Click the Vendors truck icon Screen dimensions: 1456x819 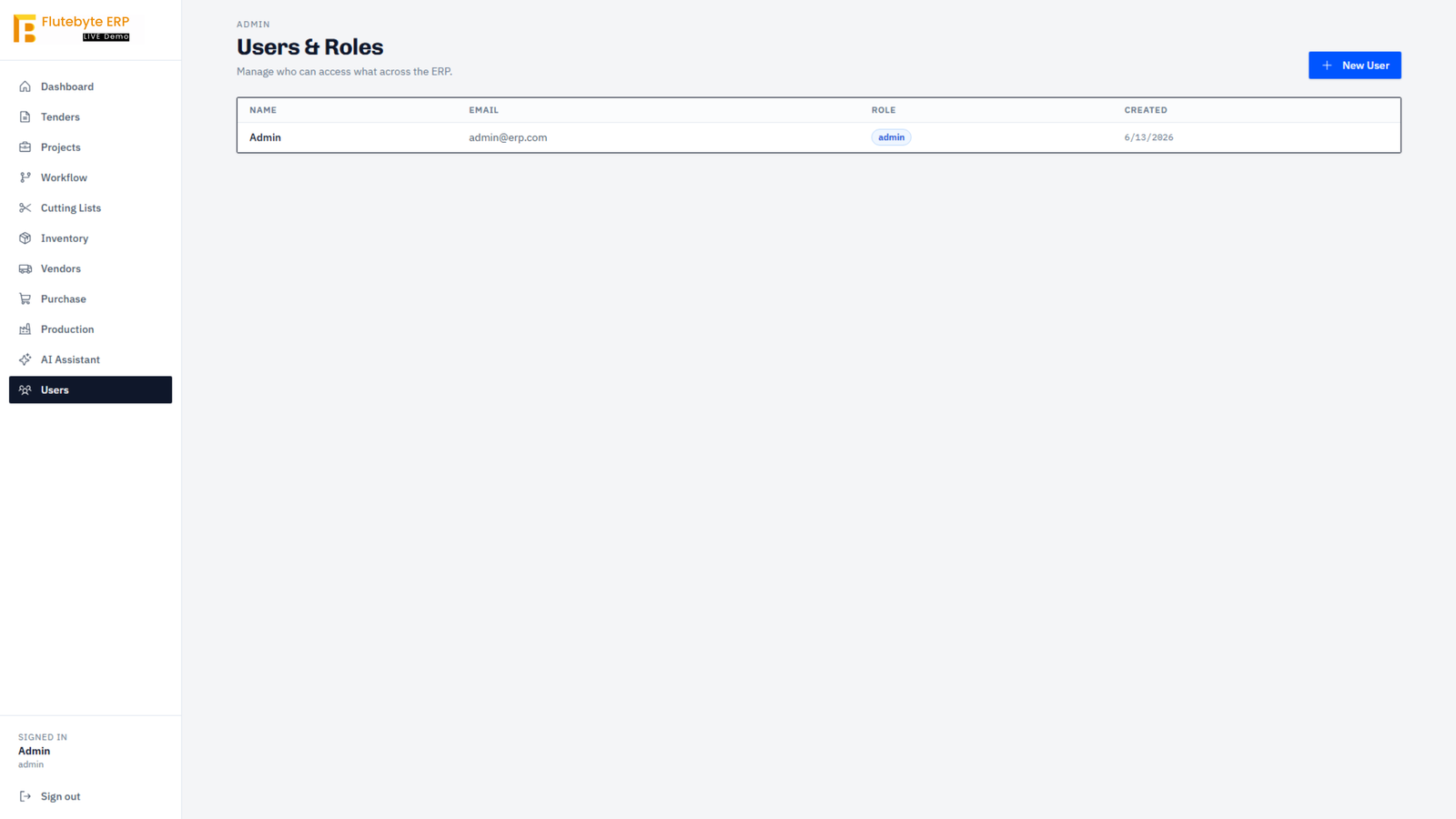coord(25,268)
